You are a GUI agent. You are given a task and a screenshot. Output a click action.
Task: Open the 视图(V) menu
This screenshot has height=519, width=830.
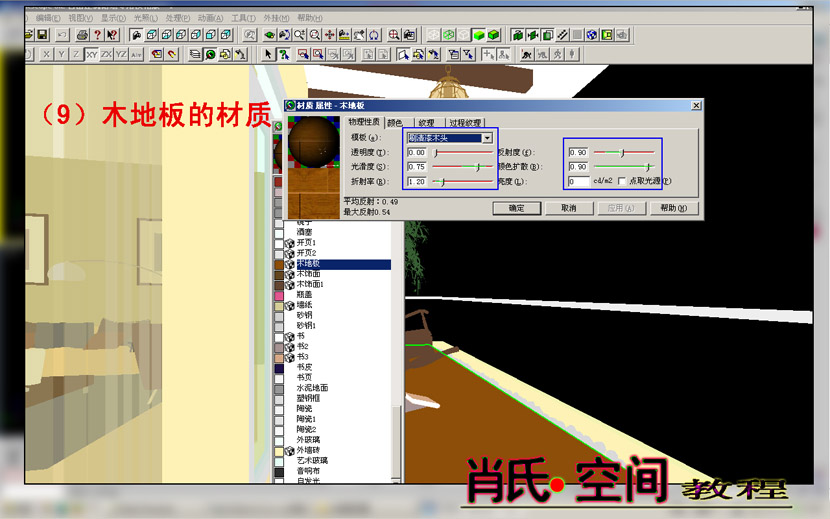click(80, 18)
